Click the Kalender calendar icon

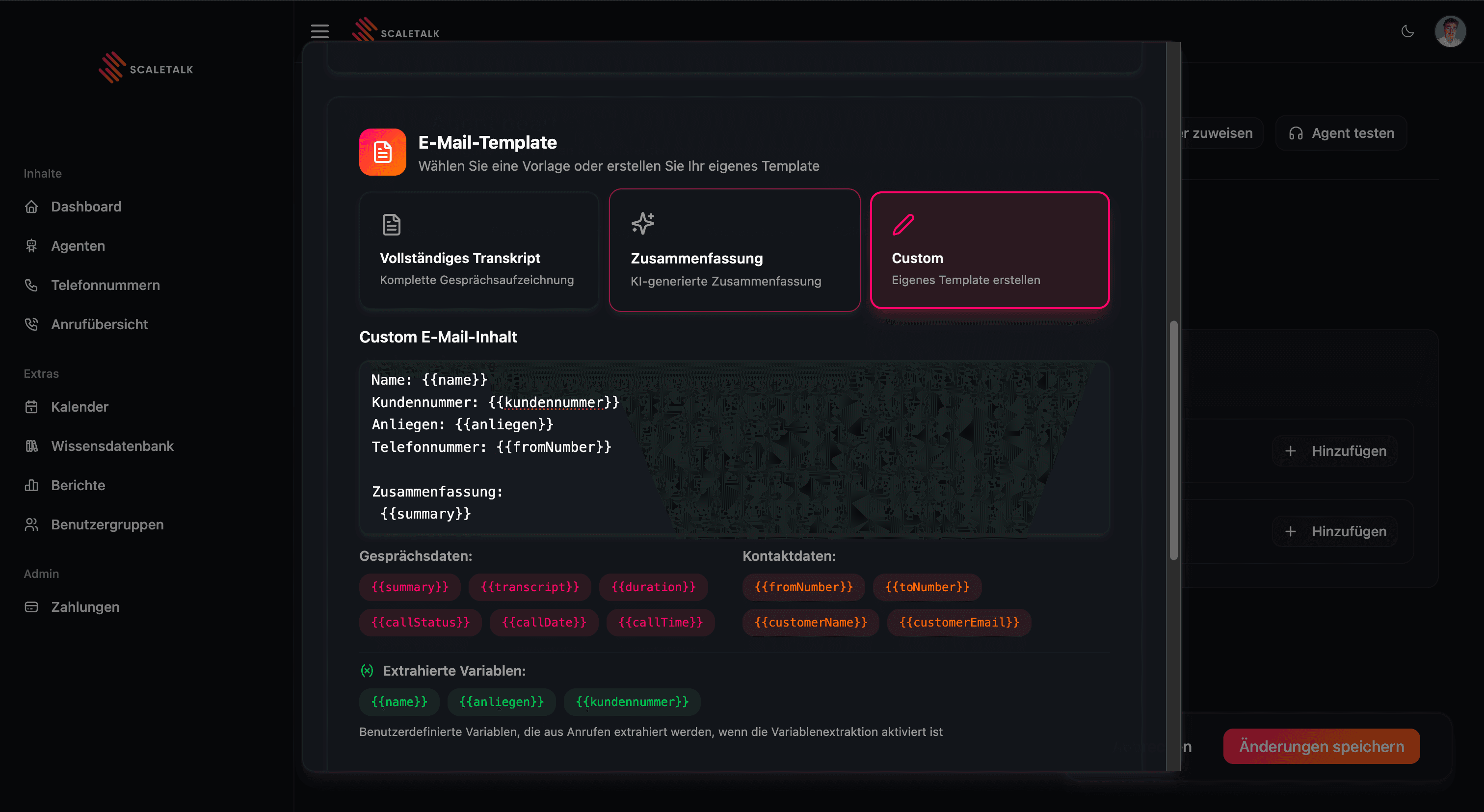coord(32,407)
